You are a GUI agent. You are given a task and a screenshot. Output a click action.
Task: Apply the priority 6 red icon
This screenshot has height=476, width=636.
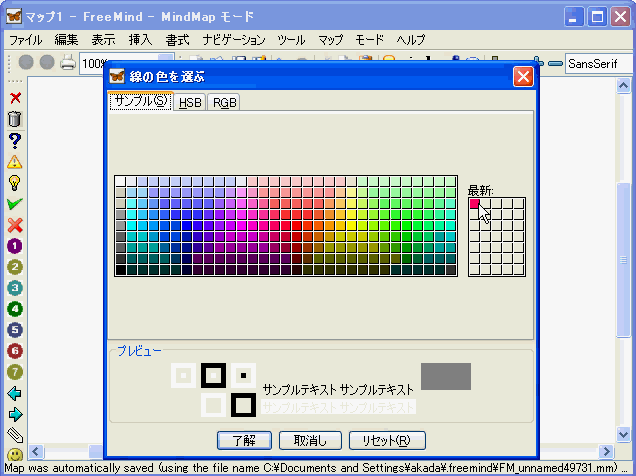(15, 351)
